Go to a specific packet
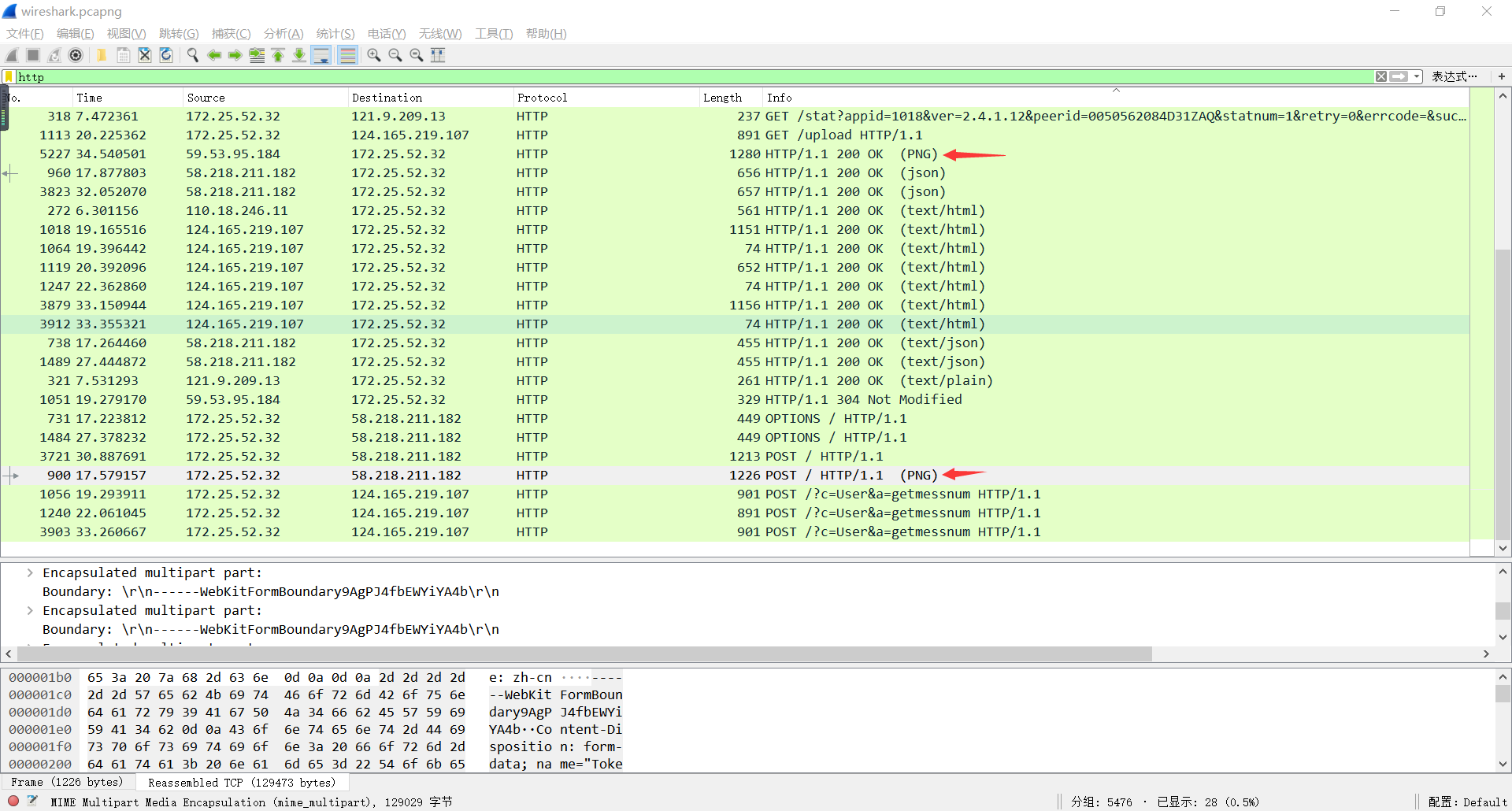 click(257, 55)
